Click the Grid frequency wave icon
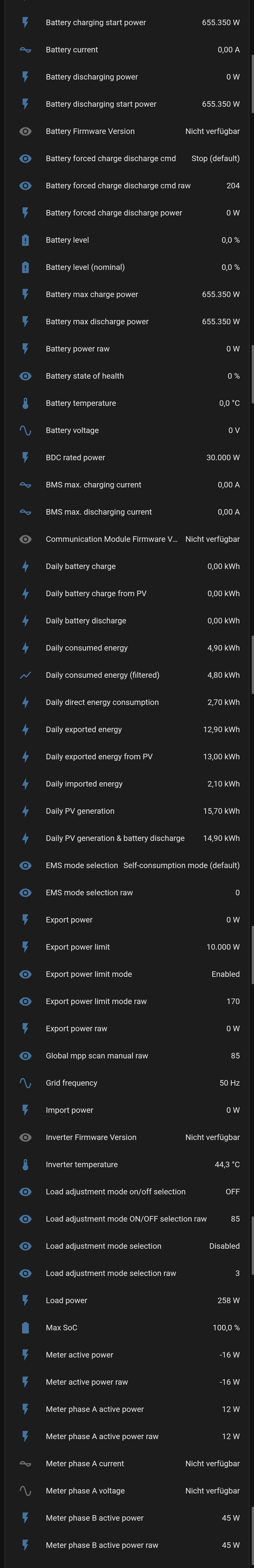The height and width of the screenshot is (1568, 254). coord(25,1083)
